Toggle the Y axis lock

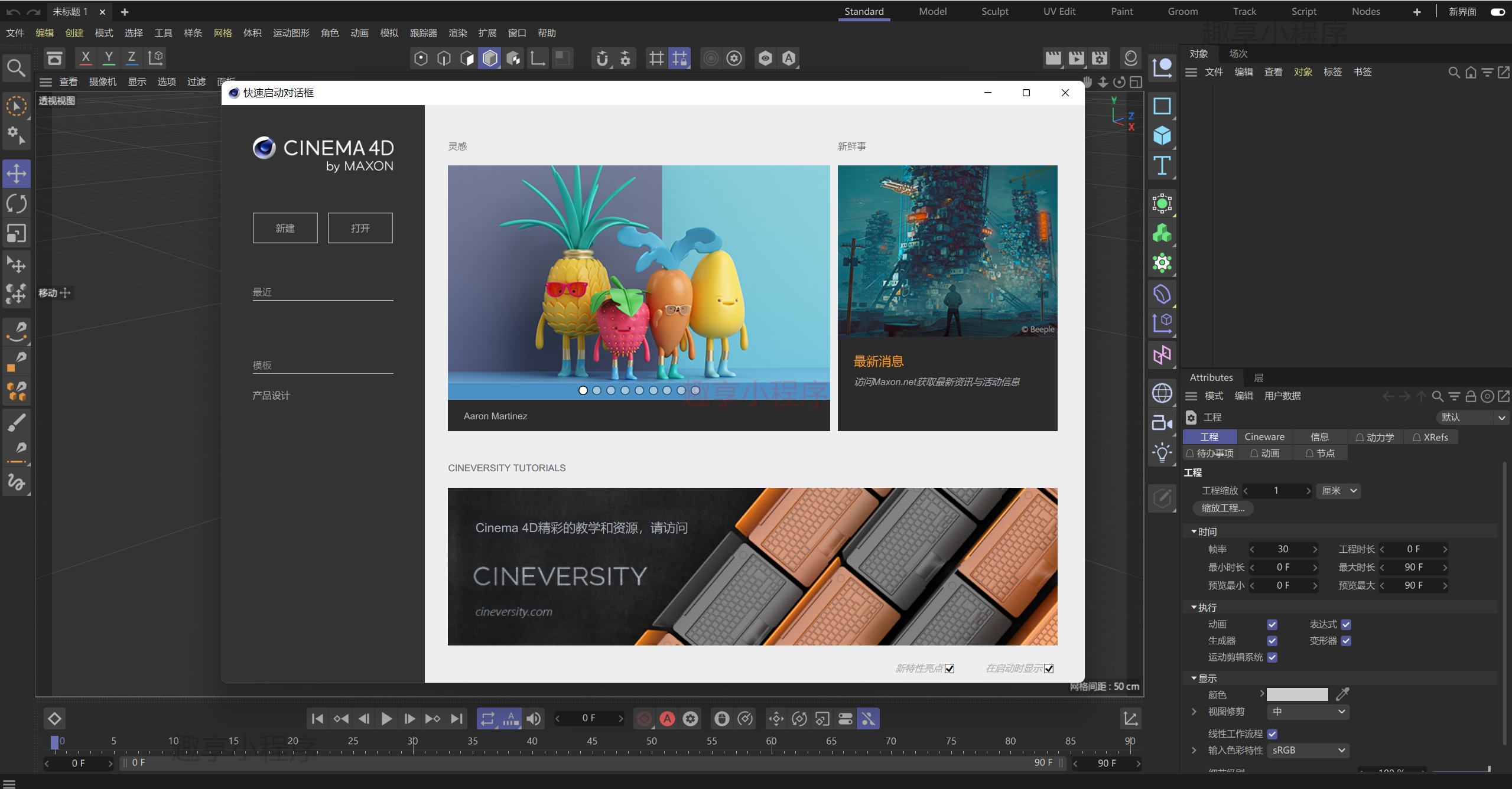pos(109,58)
